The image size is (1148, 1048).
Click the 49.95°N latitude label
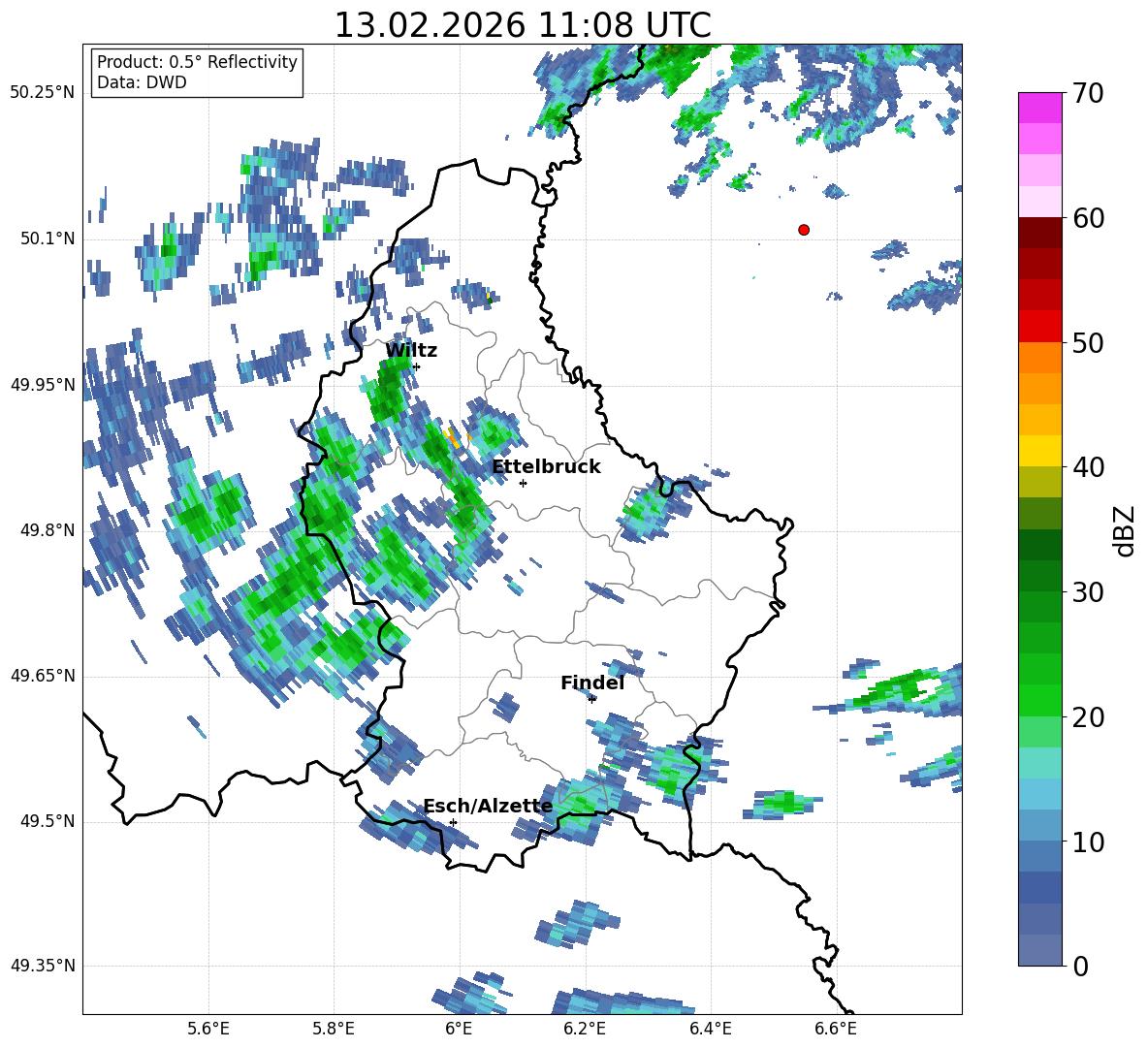tap(43, 384)
